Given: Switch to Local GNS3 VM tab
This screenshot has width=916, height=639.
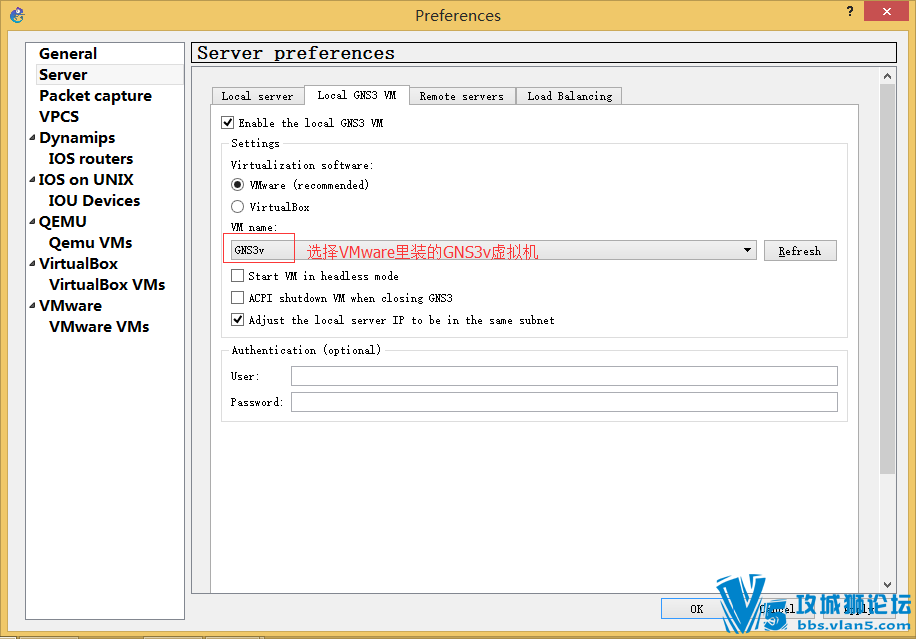Looking at the screenshot, I should pos(357,95).
